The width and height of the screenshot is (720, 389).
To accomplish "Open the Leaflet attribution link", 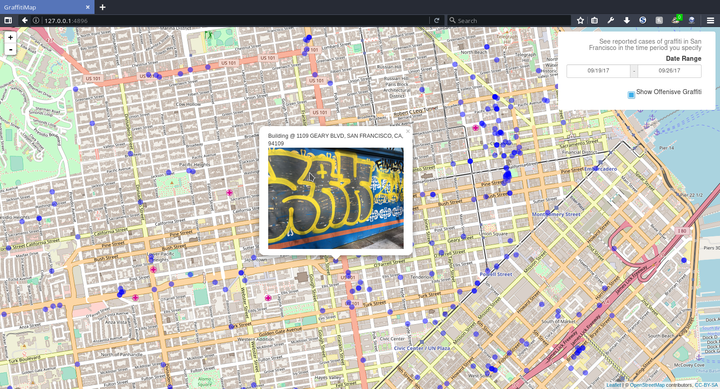I will (613, 385).
